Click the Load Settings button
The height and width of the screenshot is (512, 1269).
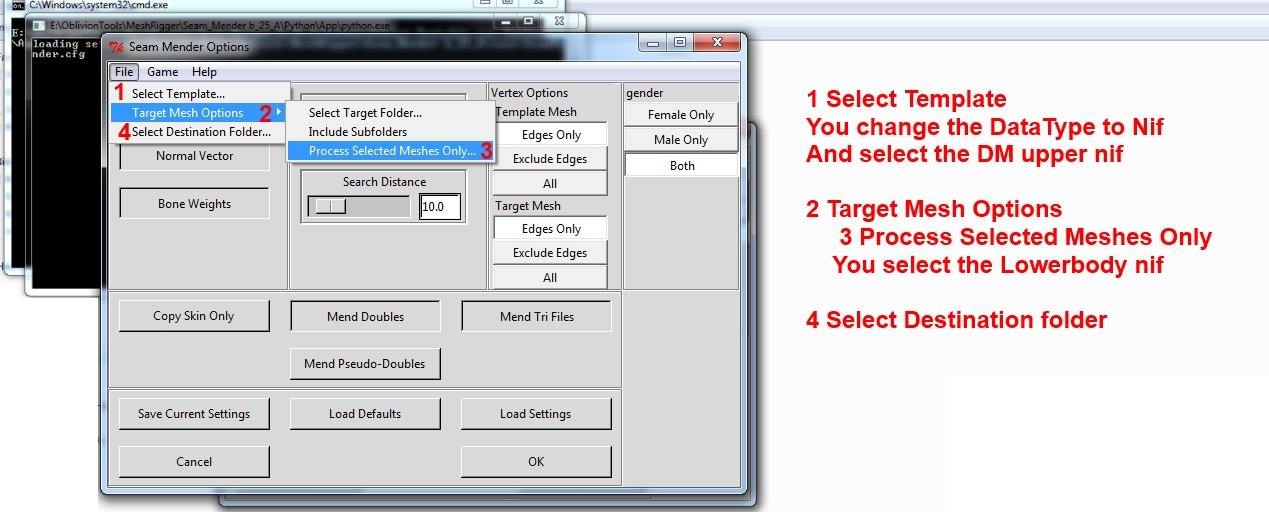pos(536,414)
